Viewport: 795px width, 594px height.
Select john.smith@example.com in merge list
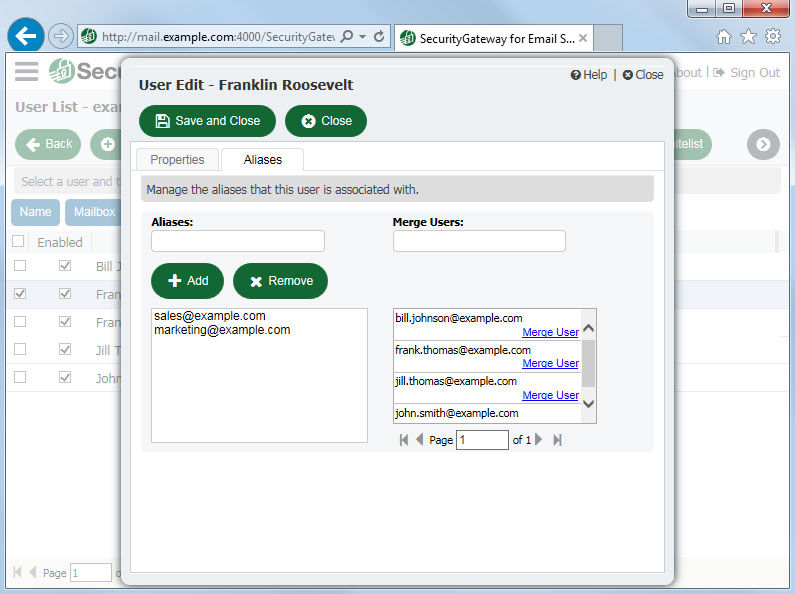pos(457,413)
